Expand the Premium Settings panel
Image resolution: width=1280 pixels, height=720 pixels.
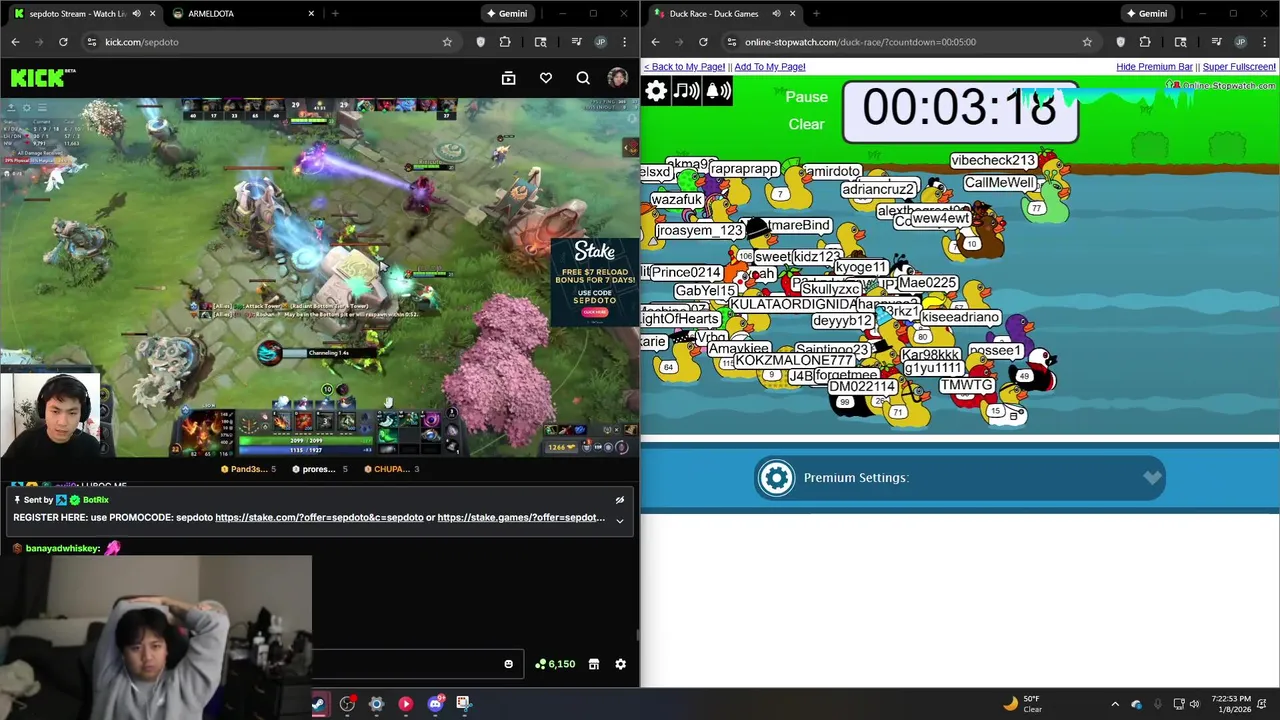pyautogui.click(x=1152, y=478)
